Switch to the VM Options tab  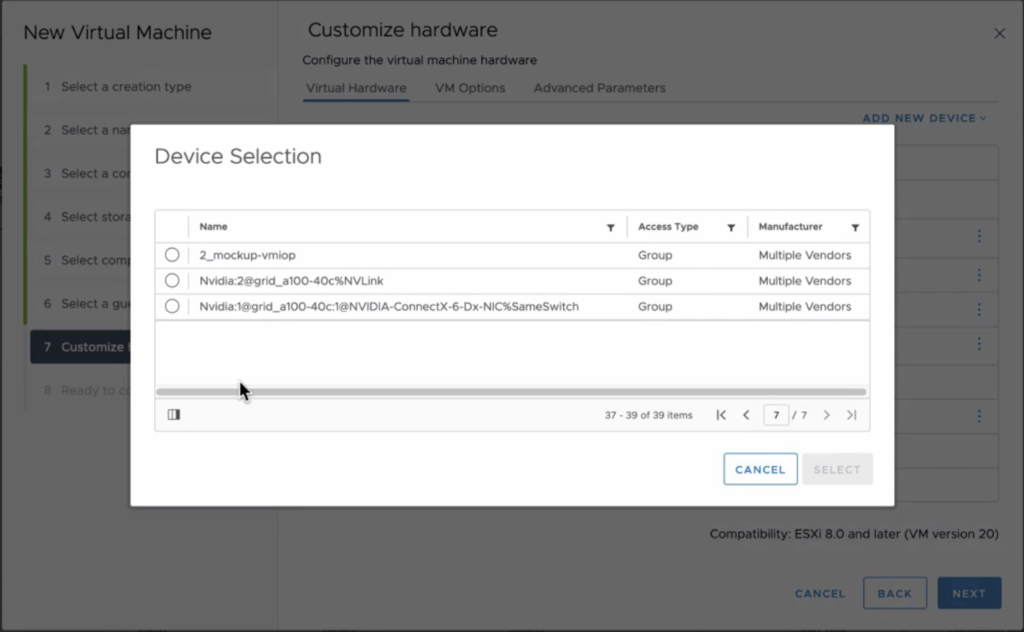click(x=470, y=88)
